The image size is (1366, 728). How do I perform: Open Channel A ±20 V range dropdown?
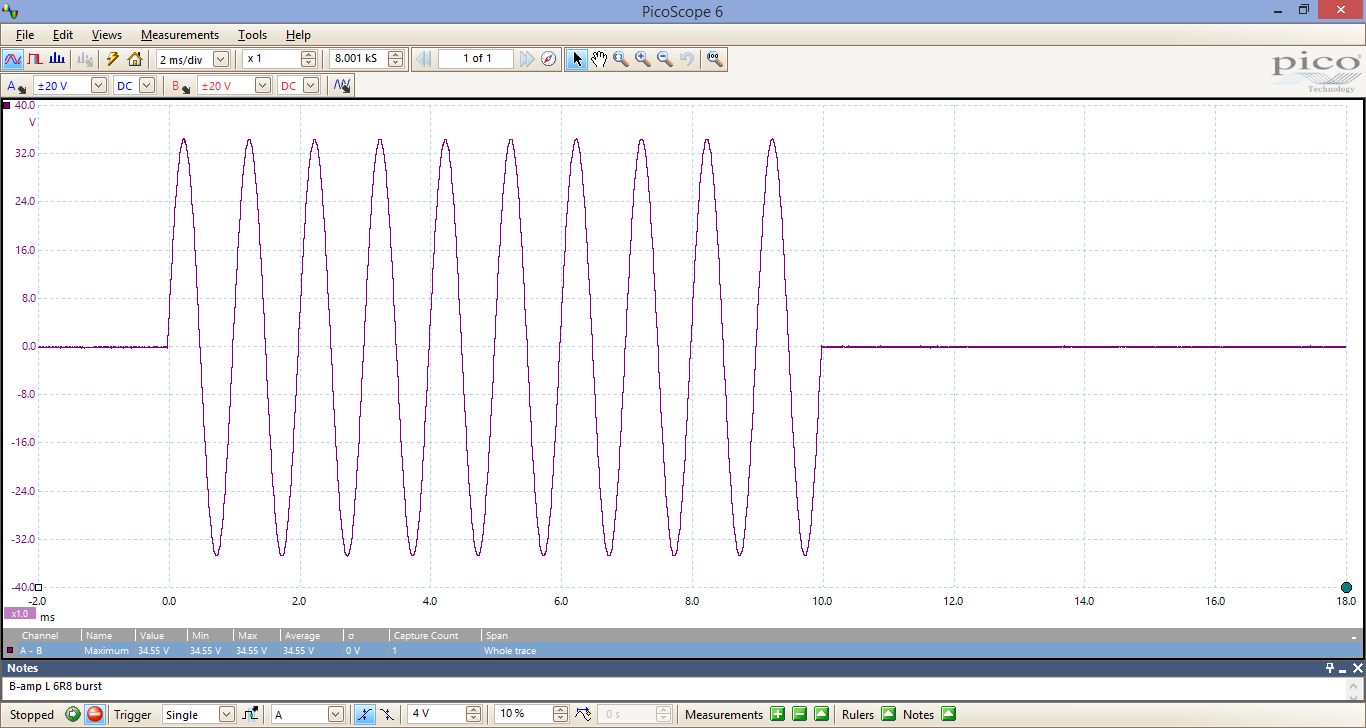coord(98,86)
